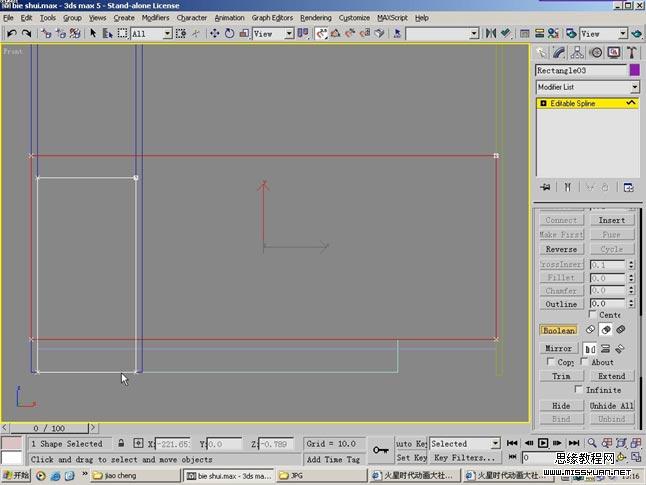
Task: Toggle Auto Key animation mode
Action: (411, 443)
